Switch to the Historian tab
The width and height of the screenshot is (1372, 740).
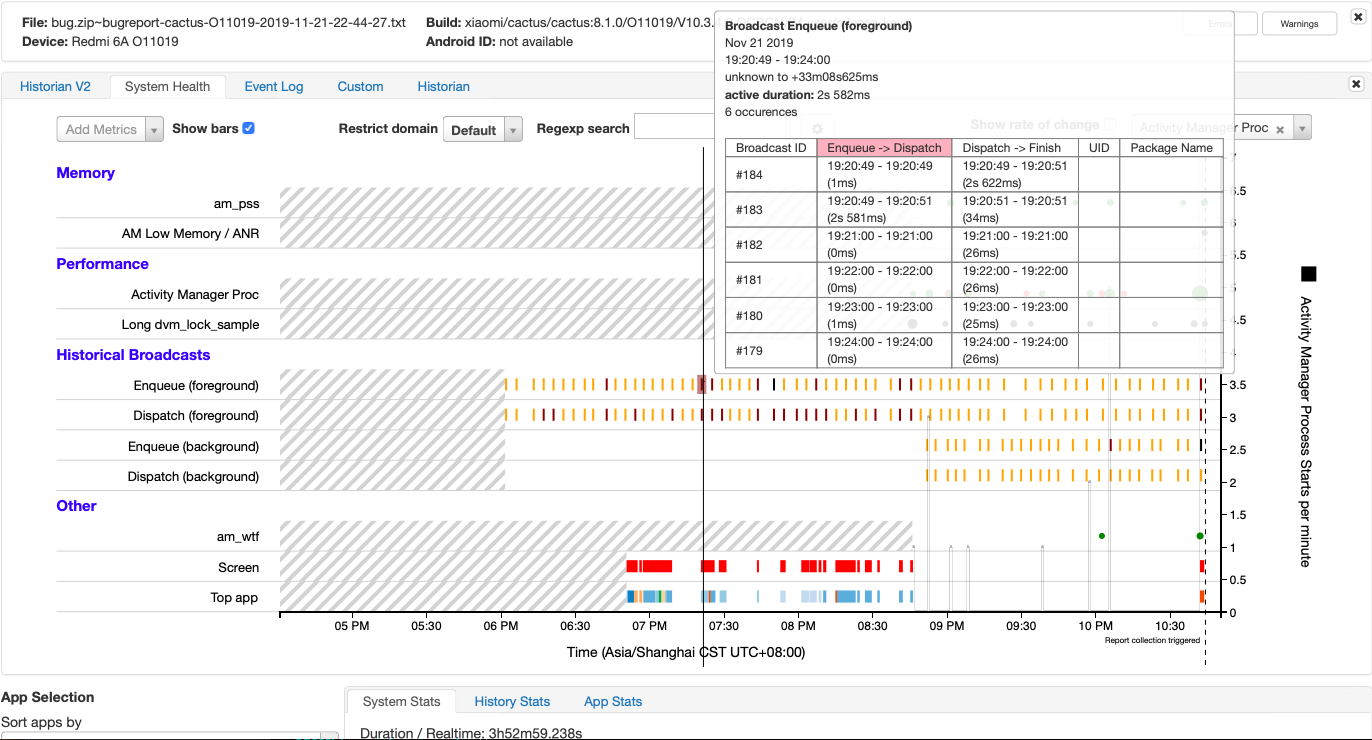444,87
